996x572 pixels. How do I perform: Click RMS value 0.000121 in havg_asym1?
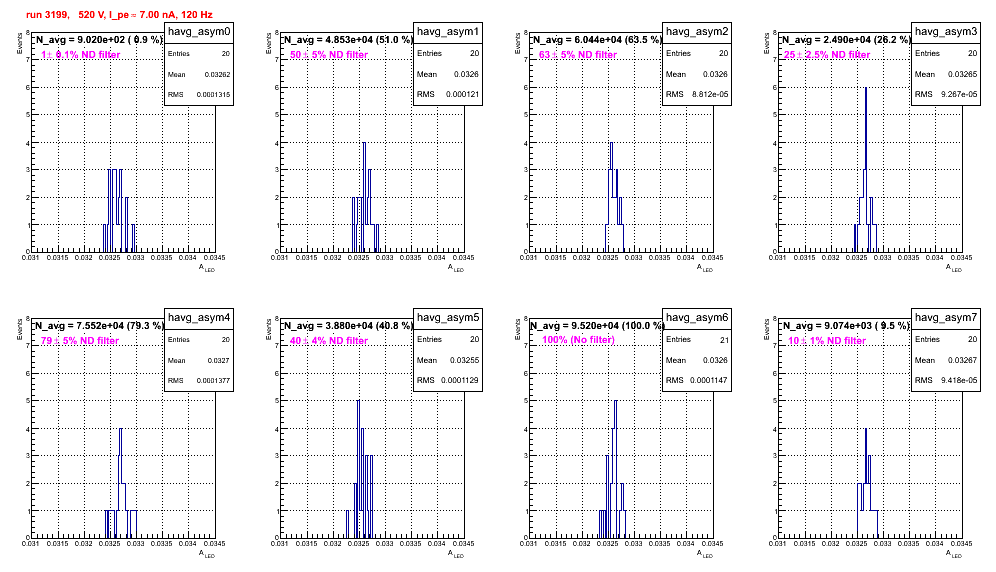tap(462, 94)
